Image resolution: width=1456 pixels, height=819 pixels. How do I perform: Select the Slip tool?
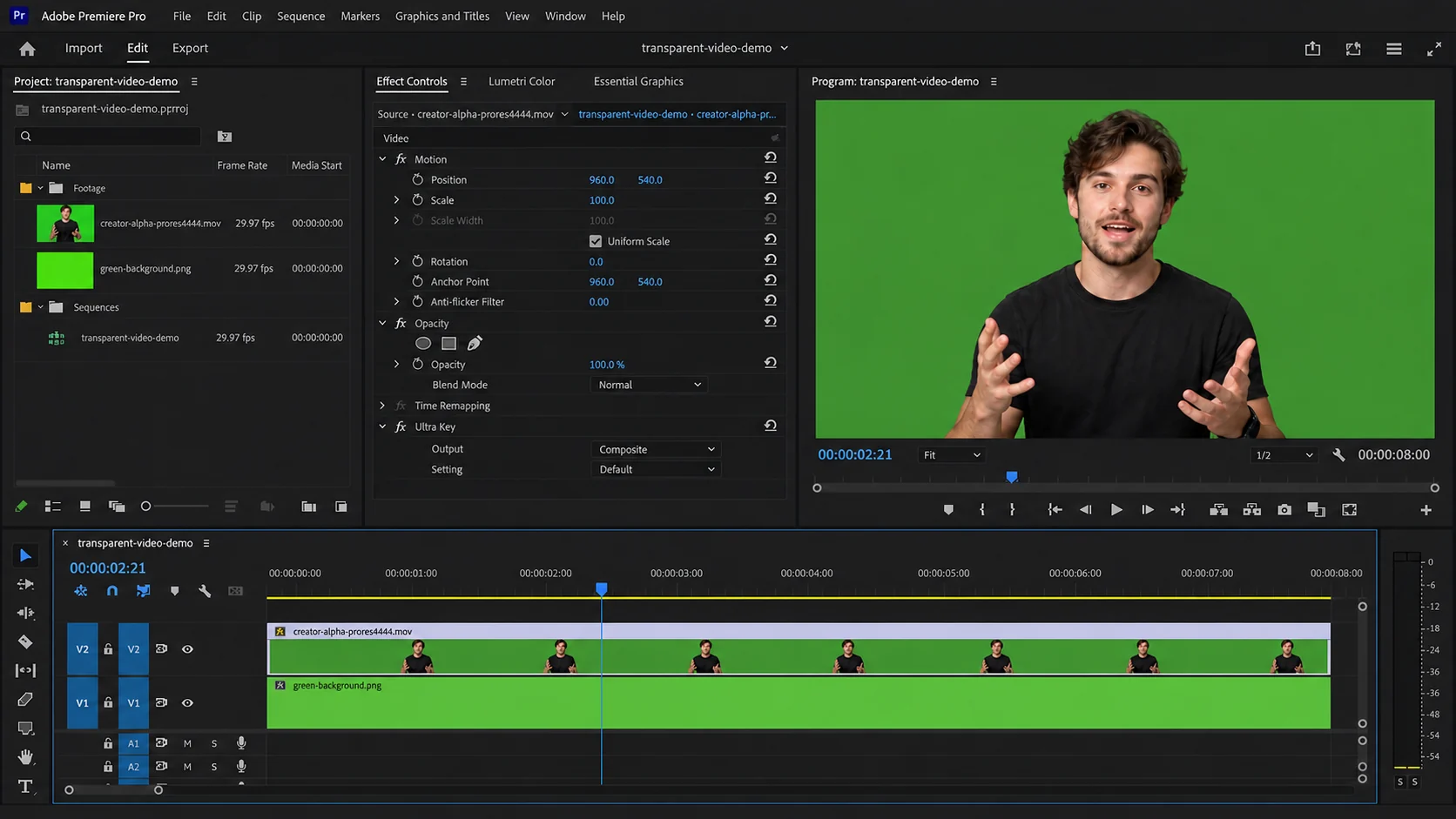point(25,670)
